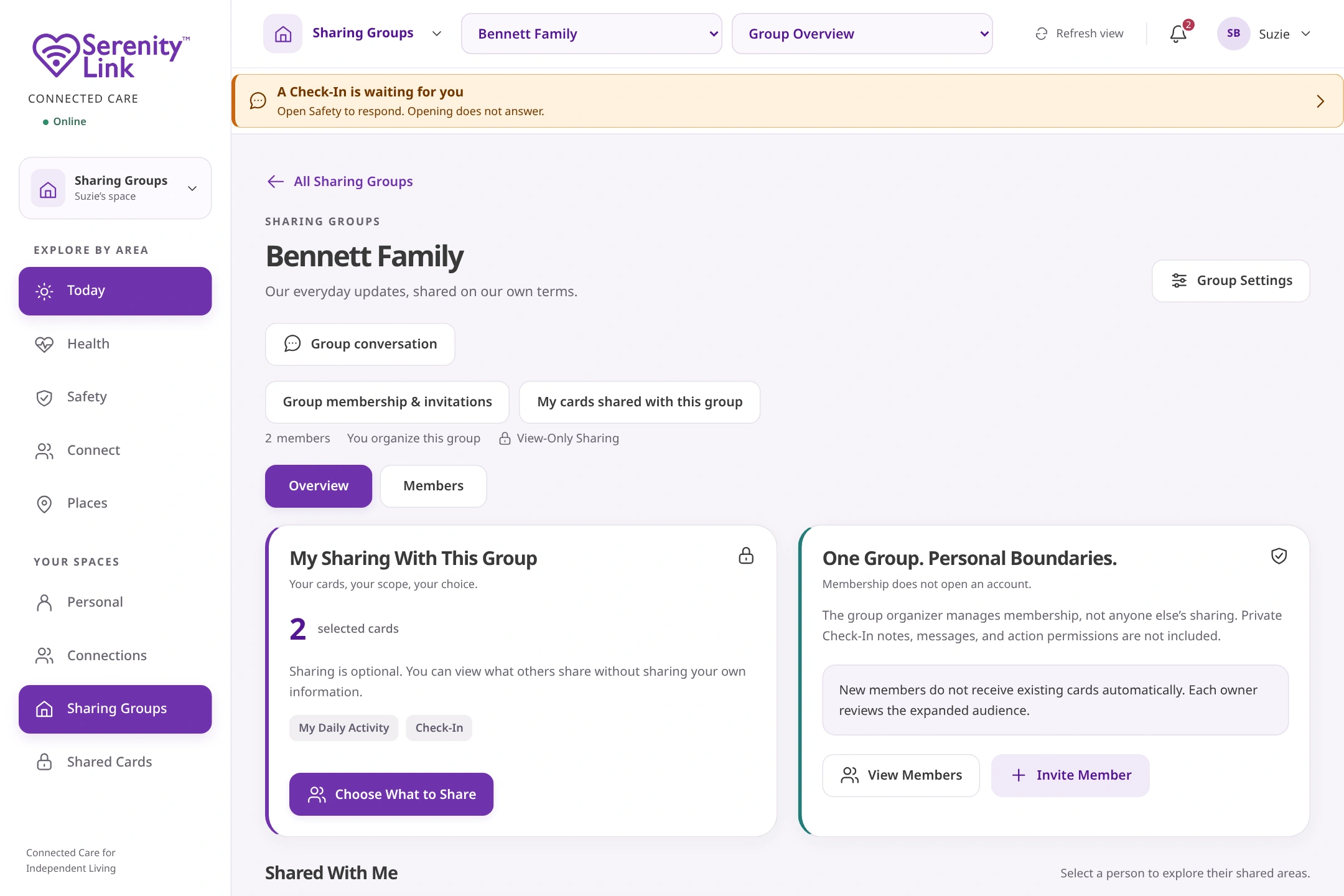Open the notifications bell
The image size is (1344, 896).
pyautogui.click(x=1178, y=34)
